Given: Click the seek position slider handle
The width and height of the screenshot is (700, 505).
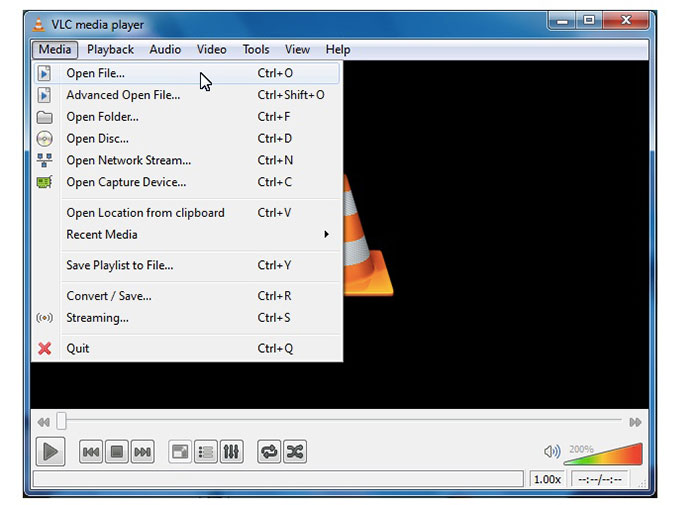Looking at the screenshot, I should pos(62,421).
